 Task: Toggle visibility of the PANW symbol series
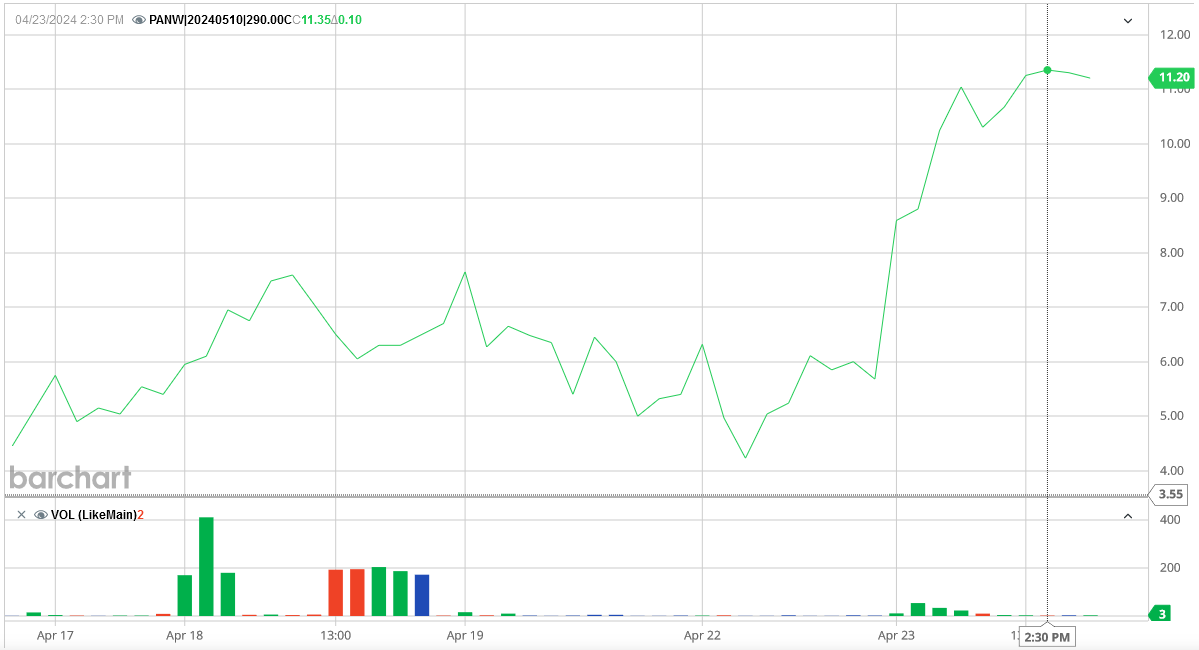click(140, 17)
